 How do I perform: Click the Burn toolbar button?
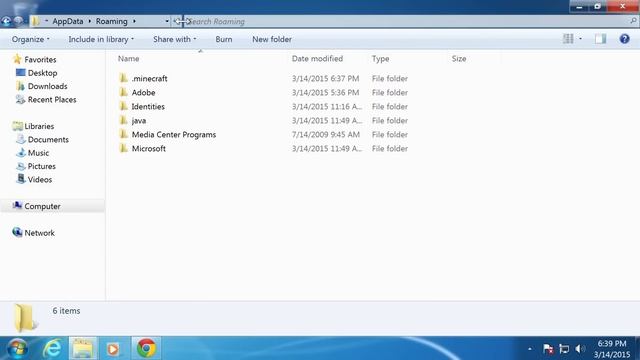(224, 39)
